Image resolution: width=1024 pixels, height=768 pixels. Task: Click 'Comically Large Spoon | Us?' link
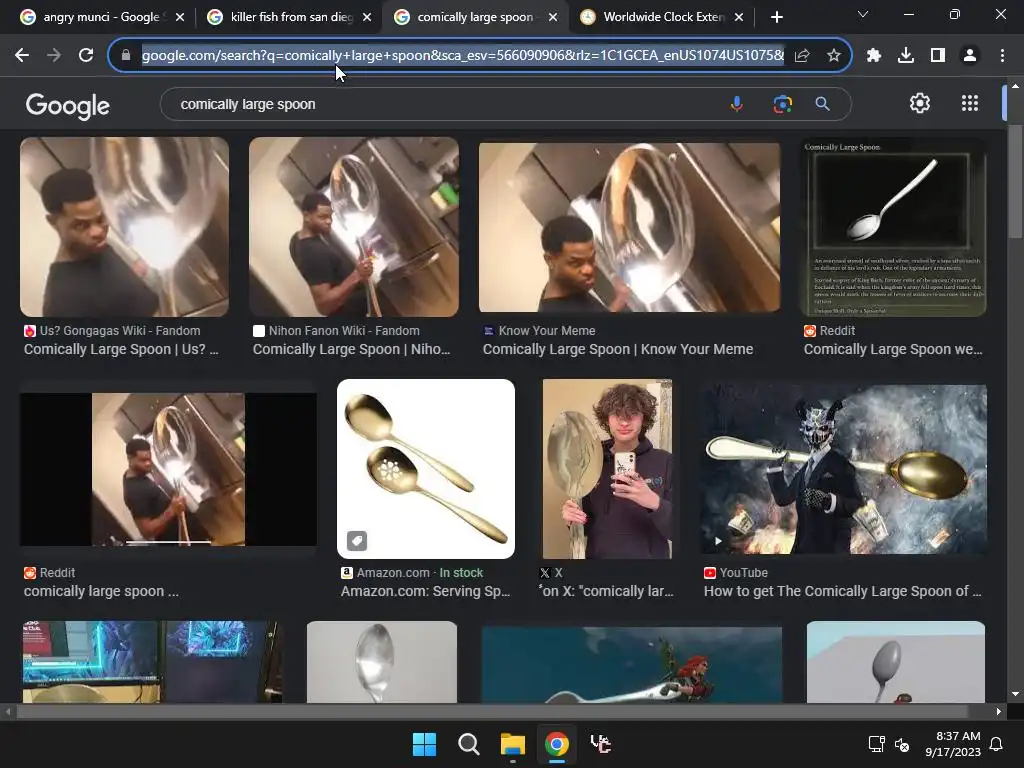click(121, 349)
